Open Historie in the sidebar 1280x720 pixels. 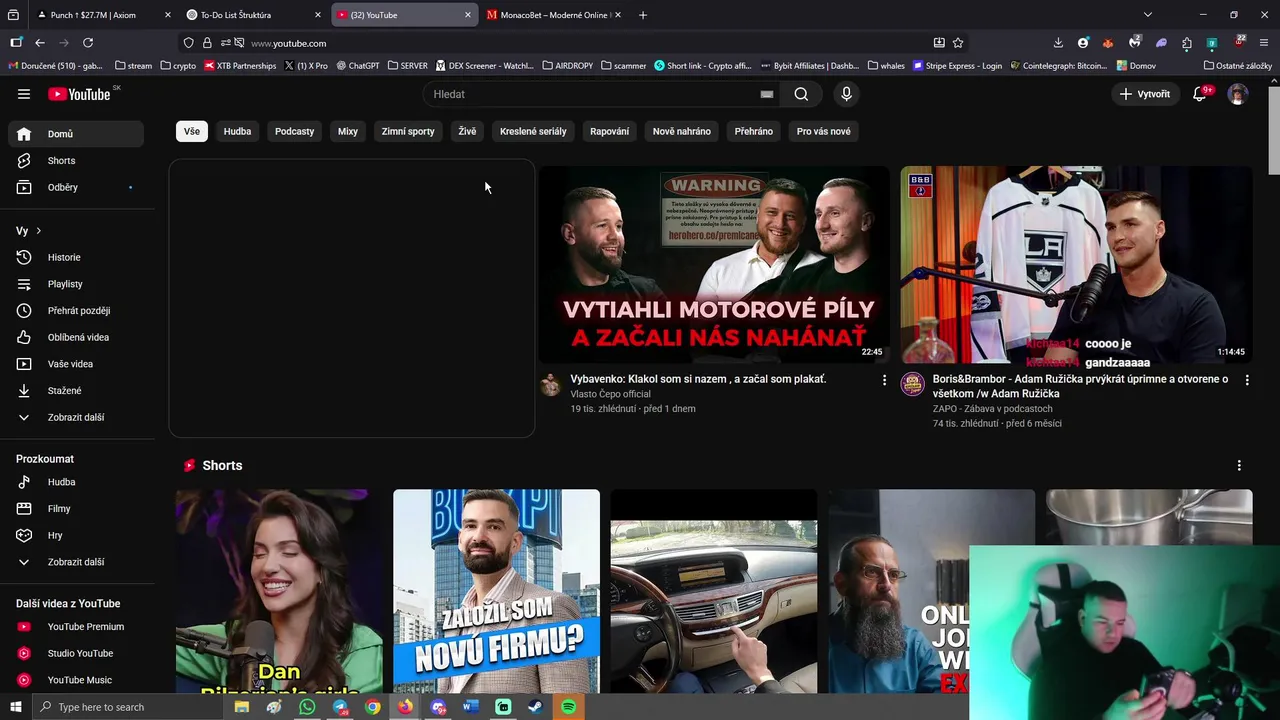click(75, 257)
